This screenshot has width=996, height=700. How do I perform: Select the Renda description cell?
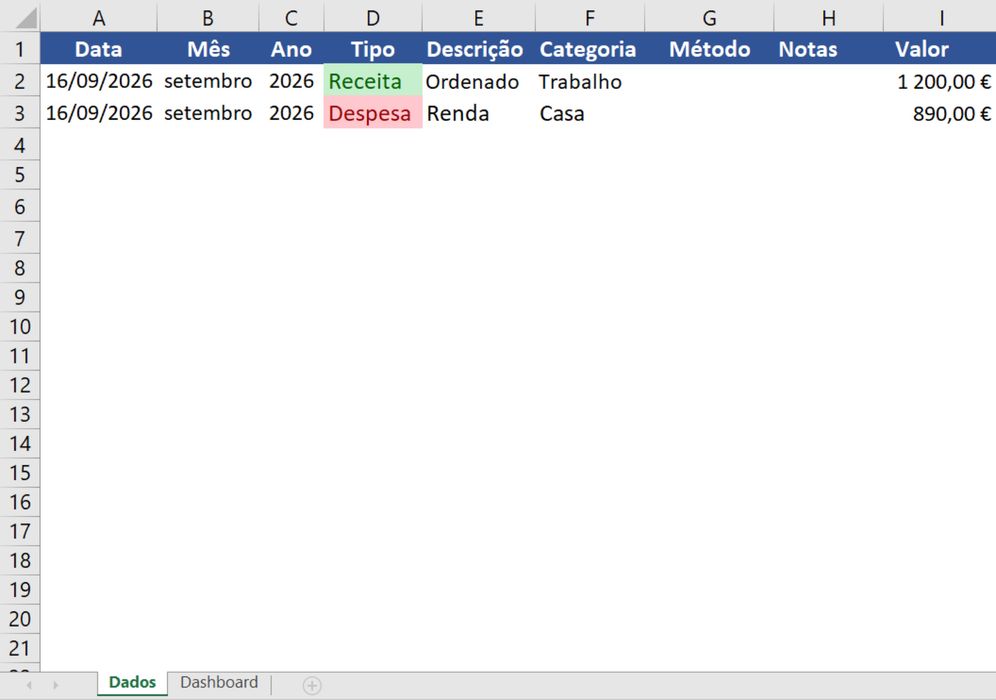coord(478,113)
